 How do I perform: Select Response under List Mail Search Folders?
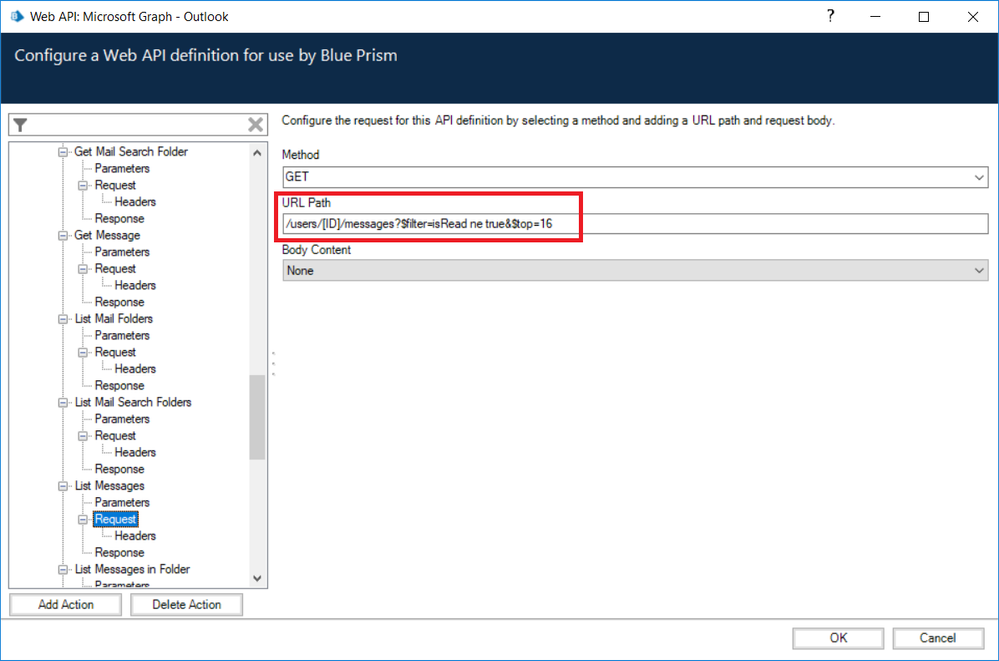tap(119, 469)
